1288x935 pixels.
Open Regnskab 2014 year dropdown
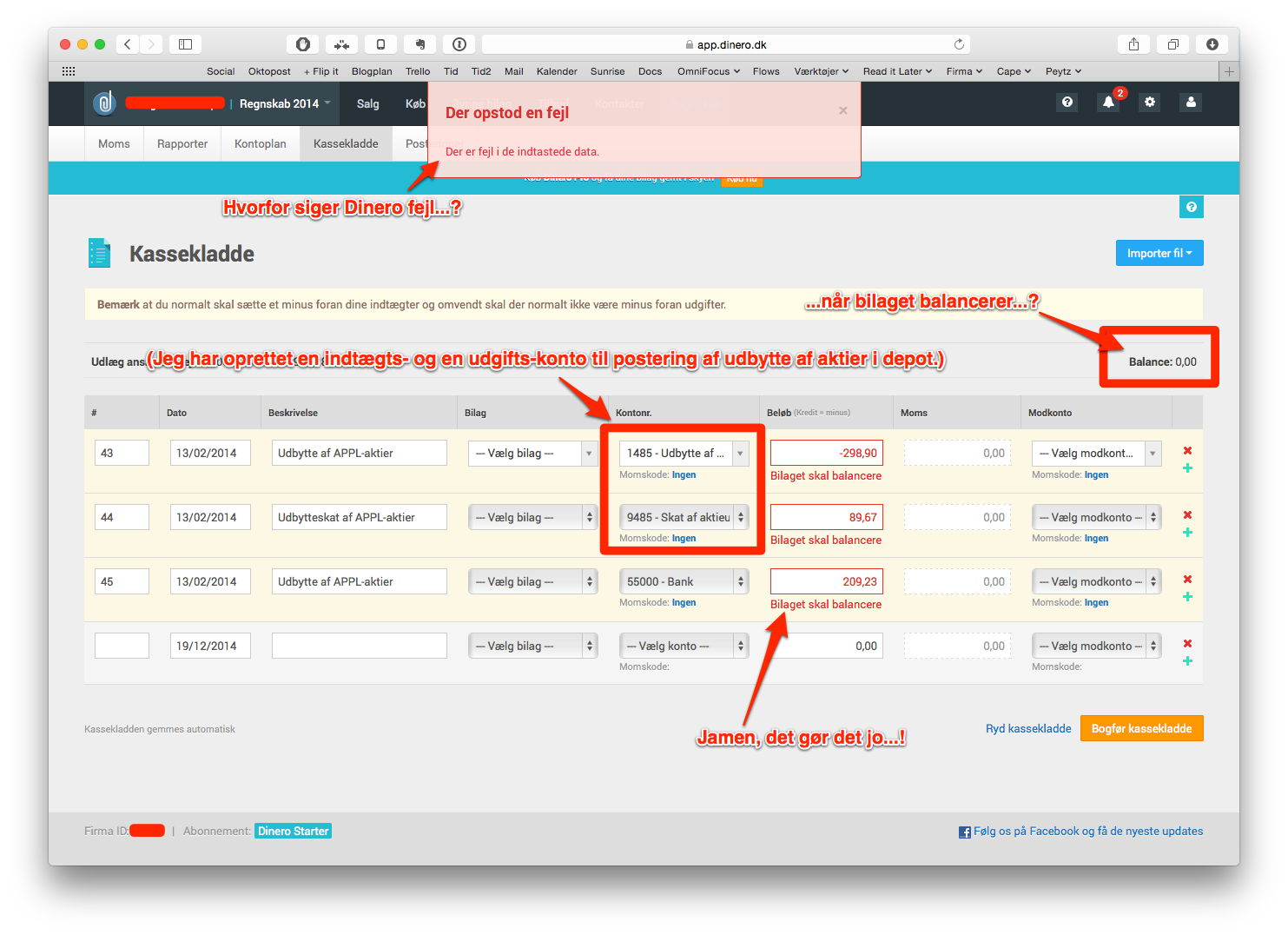[285, 103]
